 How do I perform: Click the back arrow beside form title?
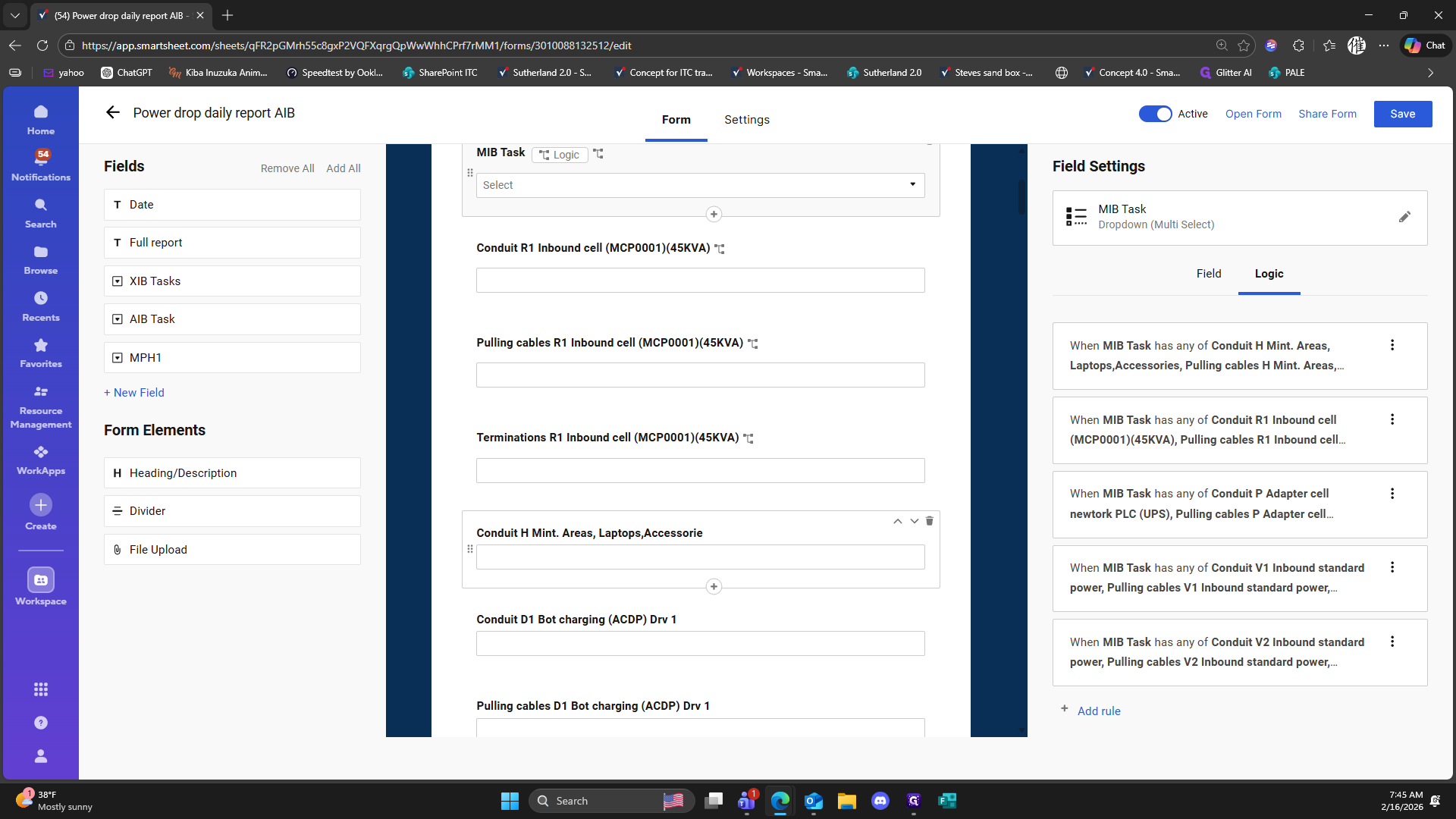[x=113, y=113]
